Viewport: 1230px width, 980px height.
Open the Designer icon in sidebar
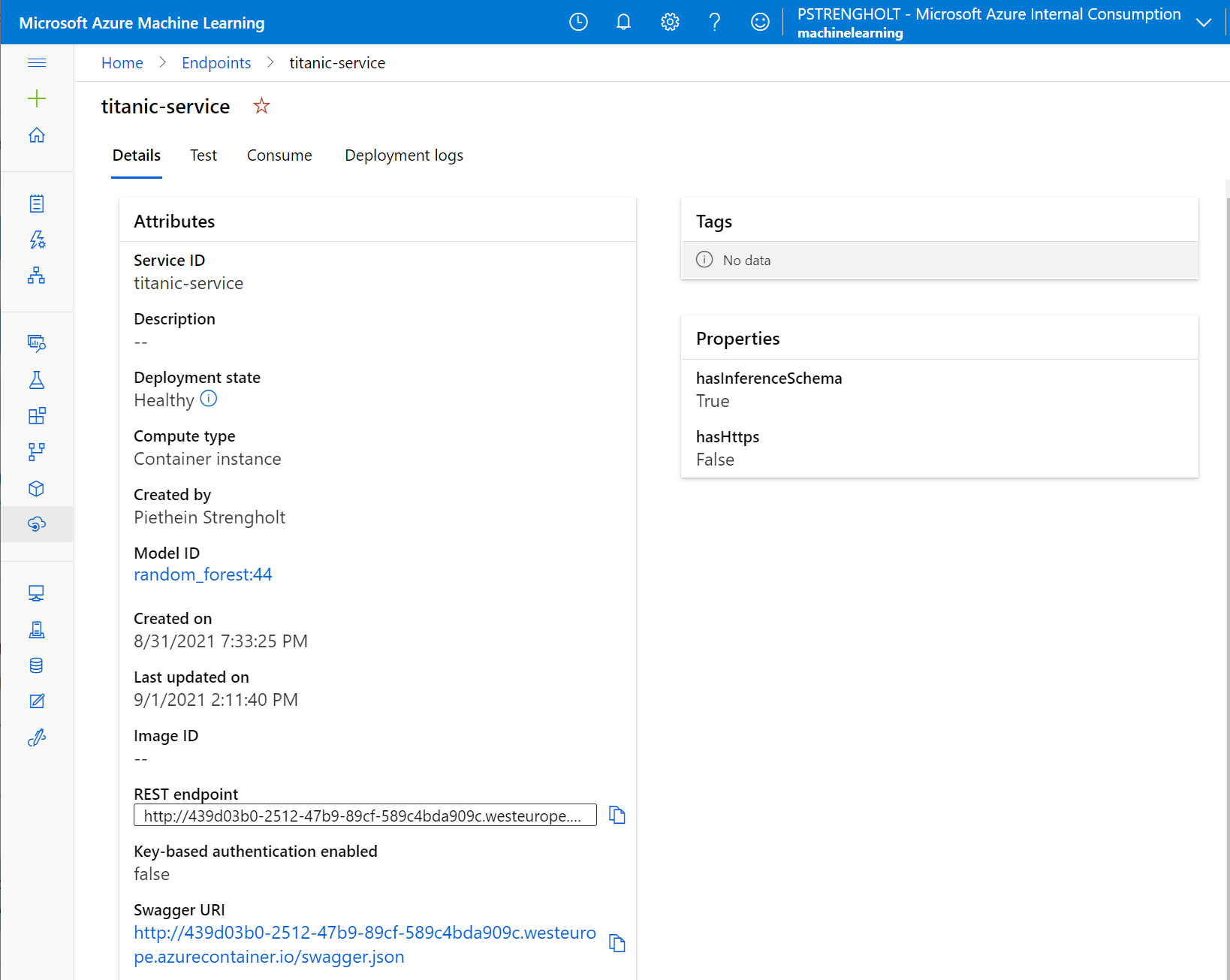[37, 276]
